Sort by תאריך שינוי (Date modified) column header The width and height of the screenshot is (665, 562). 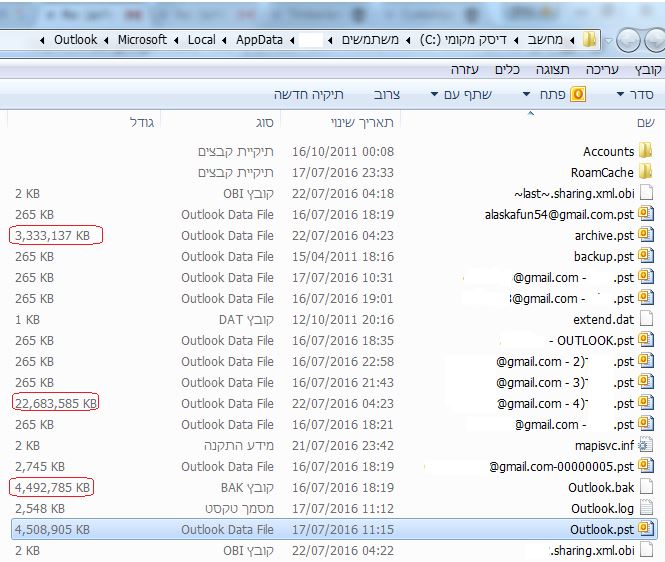tap(362, 123)
